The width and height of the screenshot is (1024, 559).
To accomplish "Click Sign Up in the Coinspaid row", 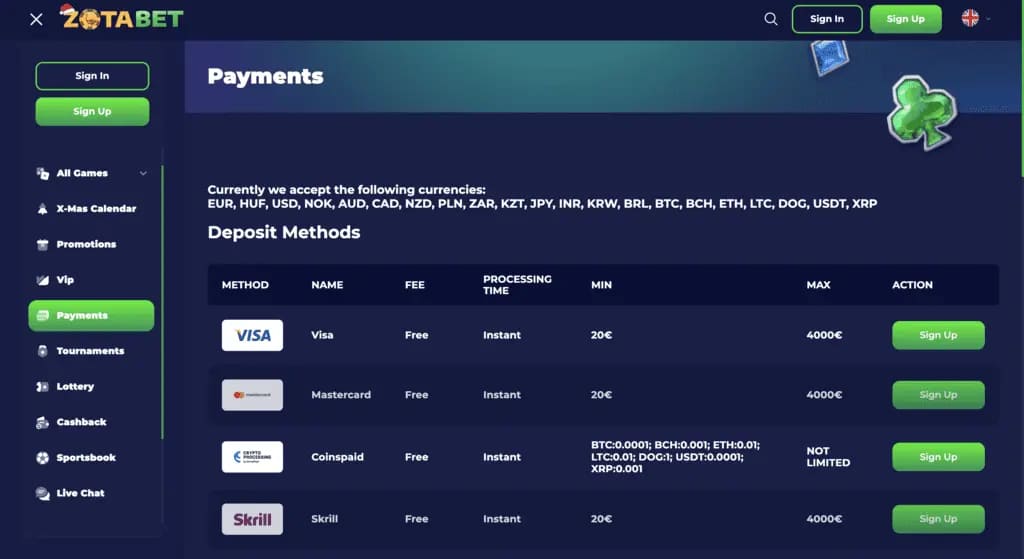I will [938, 457].
